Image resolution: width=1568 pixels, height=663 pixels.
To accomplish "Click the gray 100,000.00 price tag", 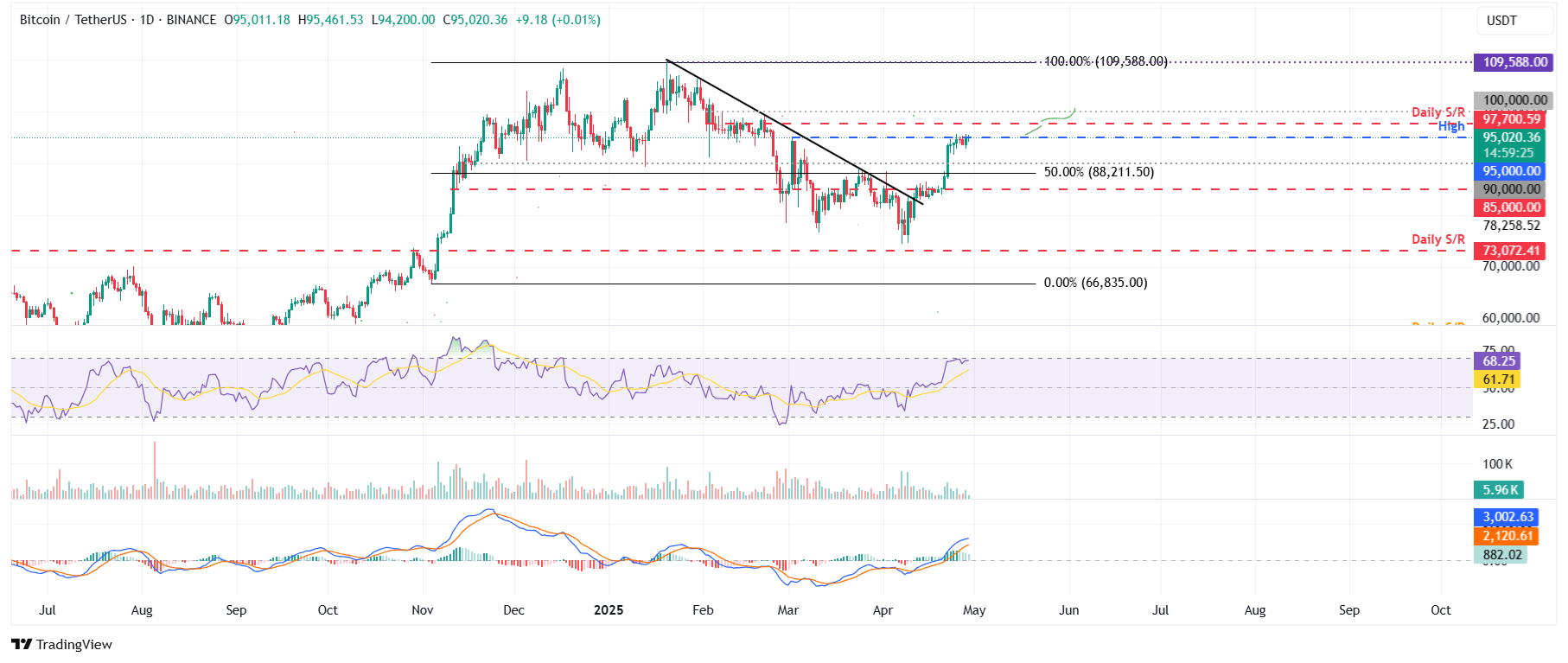I will coord(1514,100).
